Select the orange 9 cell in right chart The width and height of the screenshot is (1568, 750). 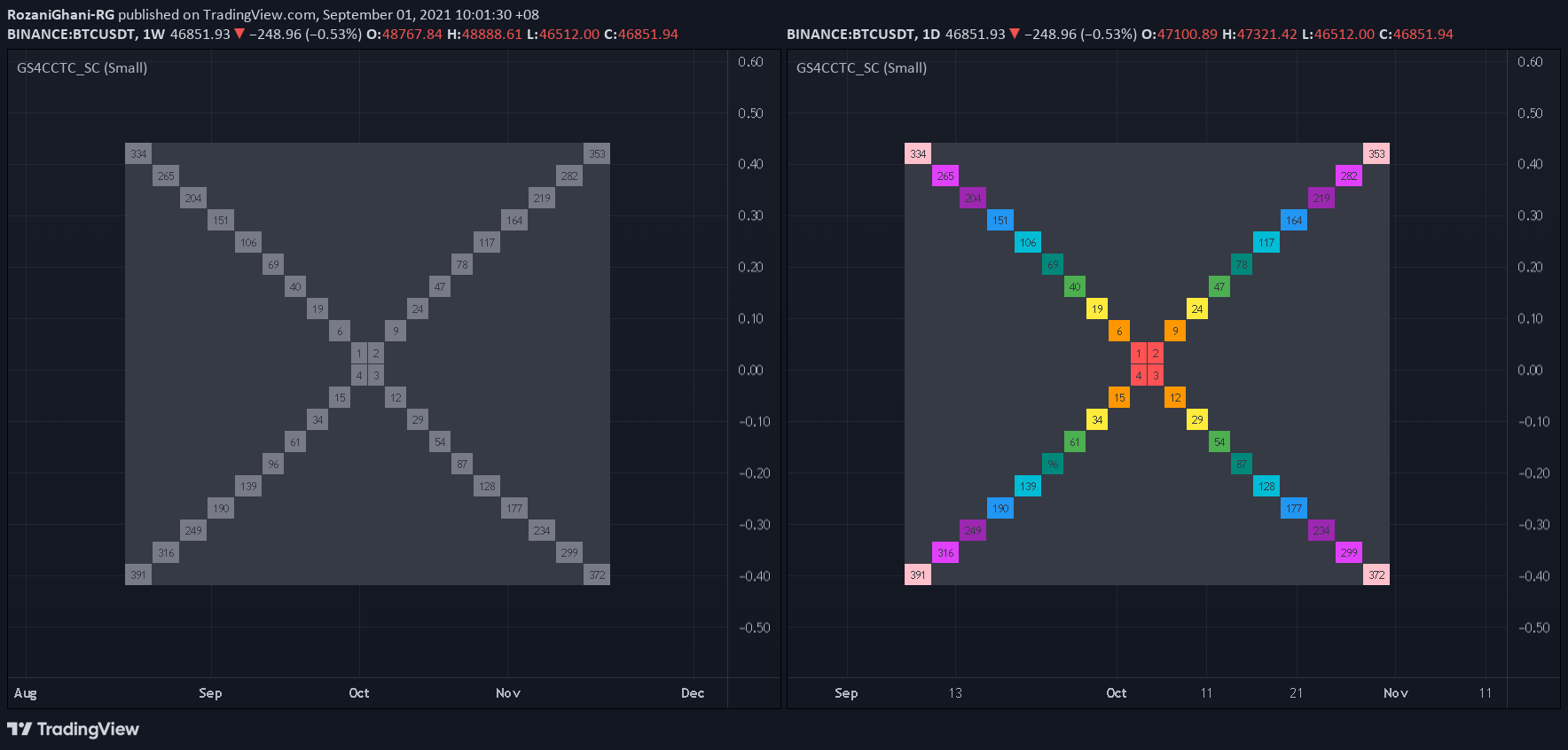(1175, 331)
